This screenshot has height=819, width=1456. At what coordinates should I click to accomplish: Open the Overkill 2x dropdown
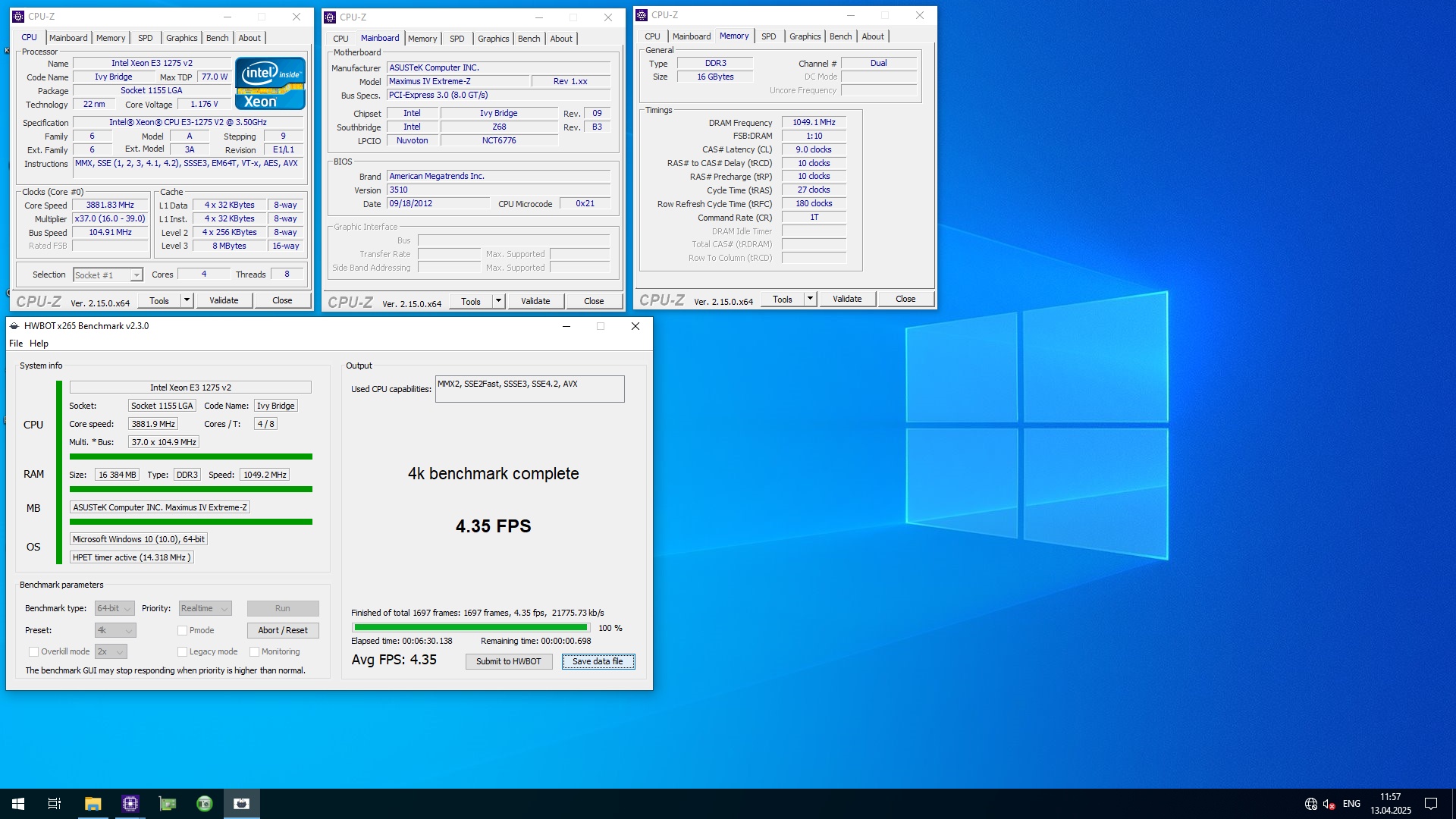(111, 652)
